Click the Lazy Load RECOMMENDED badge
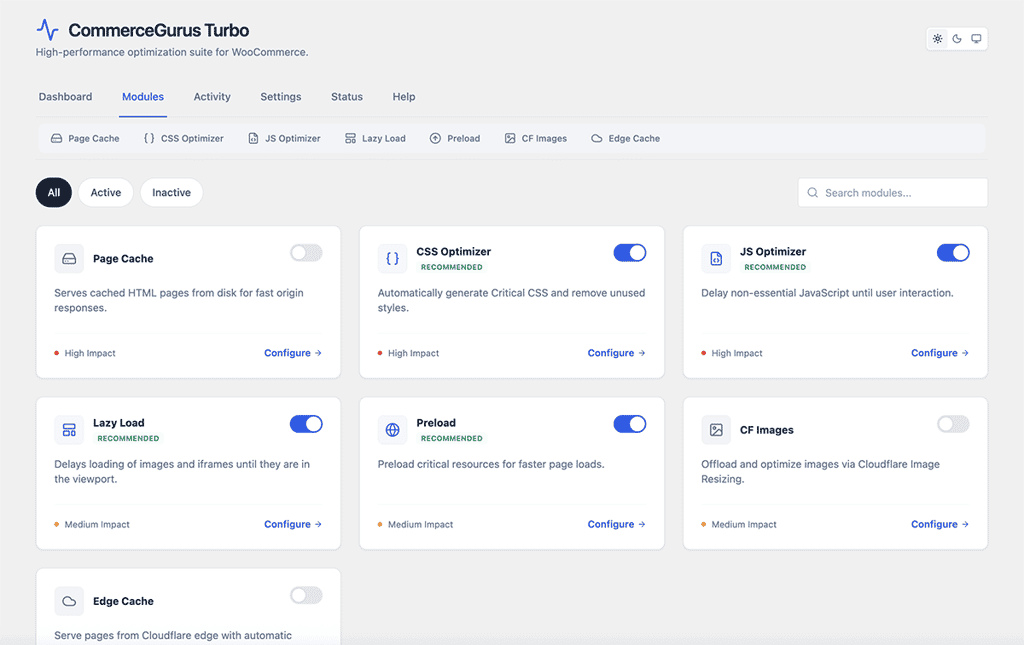The width and height of the screenshot is (1024, 645). [128, 438]
